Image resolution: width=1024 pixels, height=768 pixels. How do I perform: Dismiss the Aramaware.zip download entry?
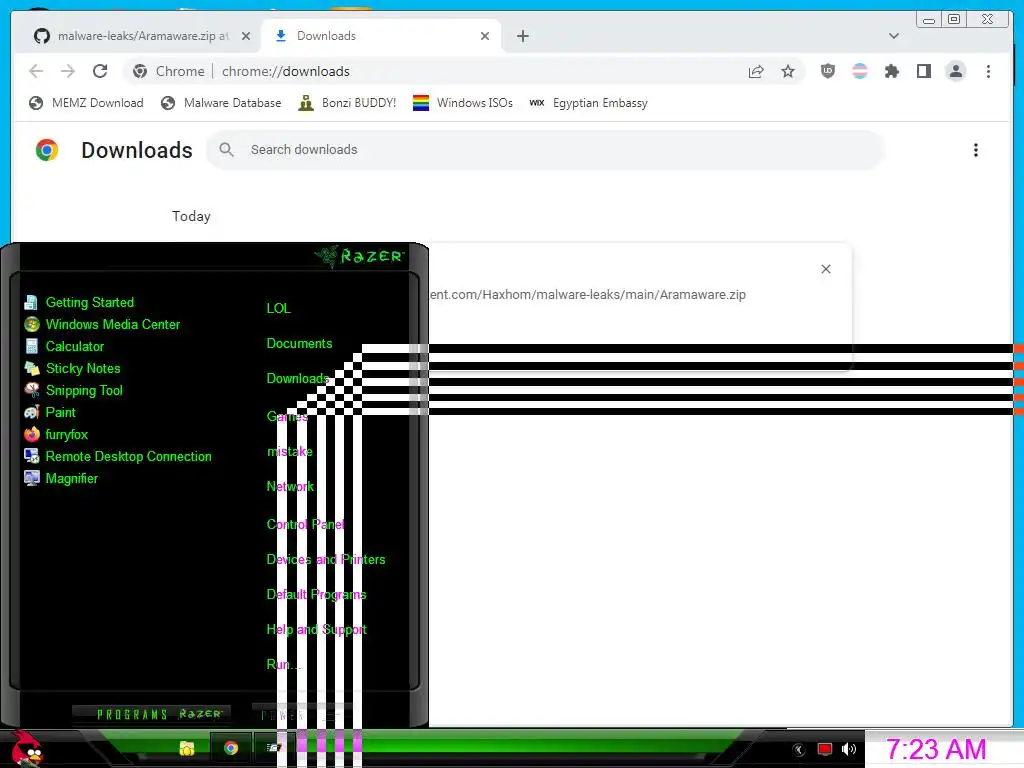[x=825, y=269]
